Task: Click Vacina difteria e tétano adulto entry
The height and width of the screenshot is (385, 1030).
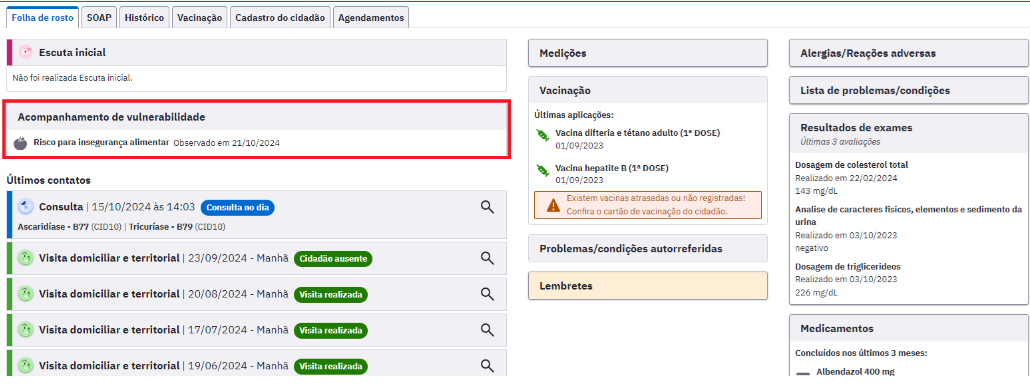Action: coord(638,133)
